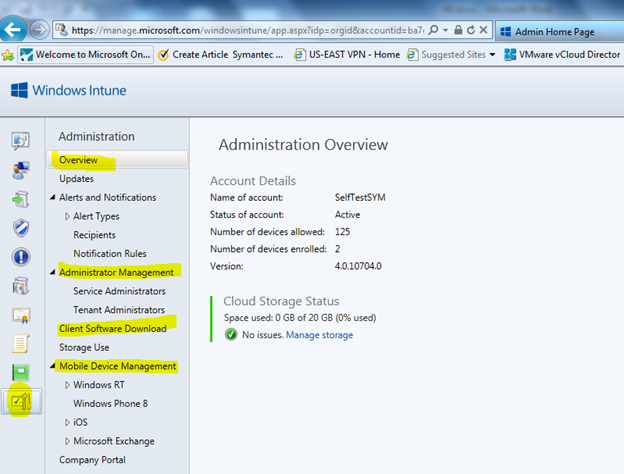This screenshot has width=624, height=474.
Task: Open Suggested Sites dropdown arrow
Action: point(492,55)
